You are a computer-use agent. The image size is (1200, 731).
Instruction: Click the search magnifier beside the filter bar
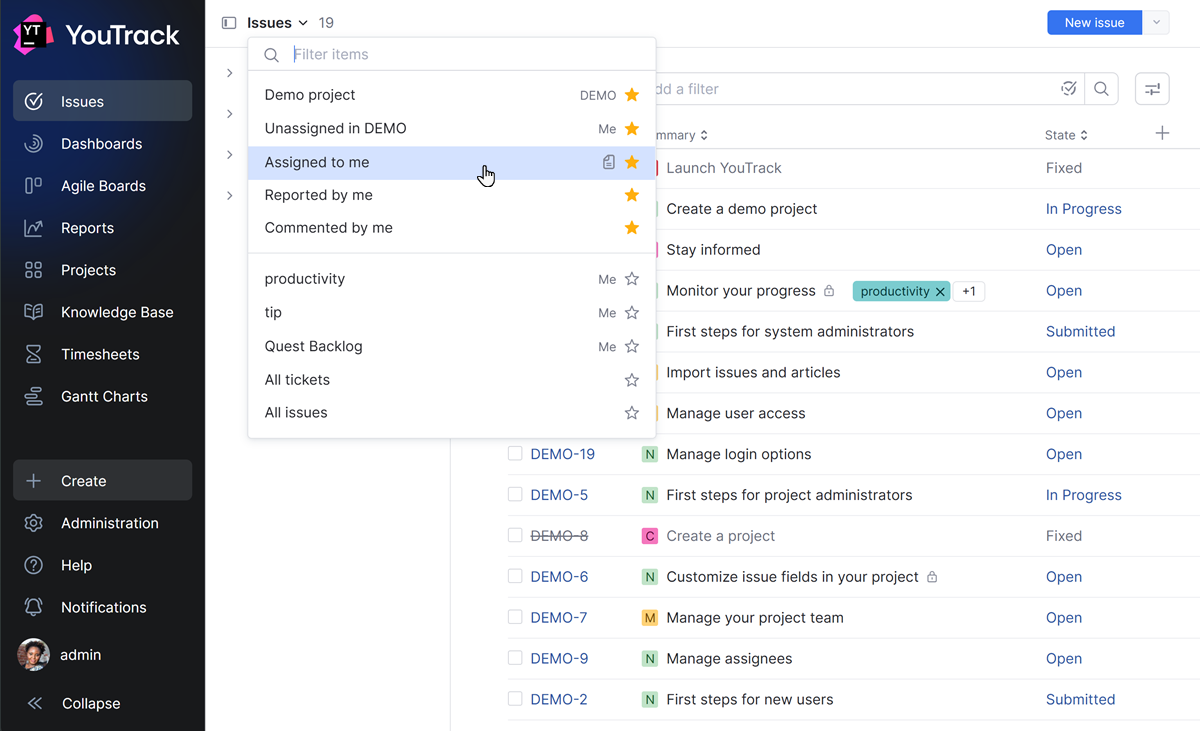click(1101, 88)
